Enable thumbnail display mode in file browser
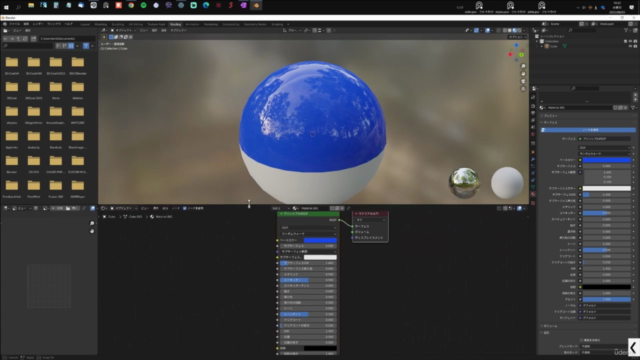 pyautogui.click(x=71, y=46)
